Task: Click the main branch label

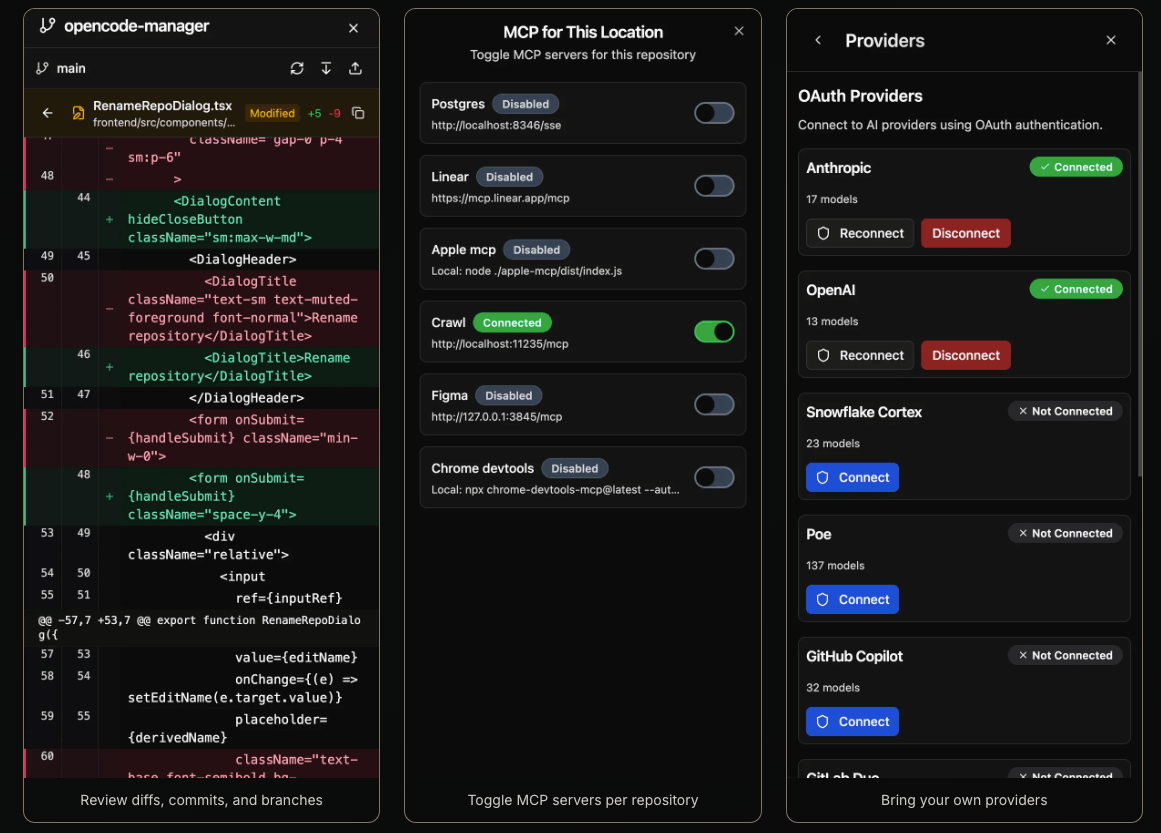Action: pyautogui.click(x=71, y=68)
